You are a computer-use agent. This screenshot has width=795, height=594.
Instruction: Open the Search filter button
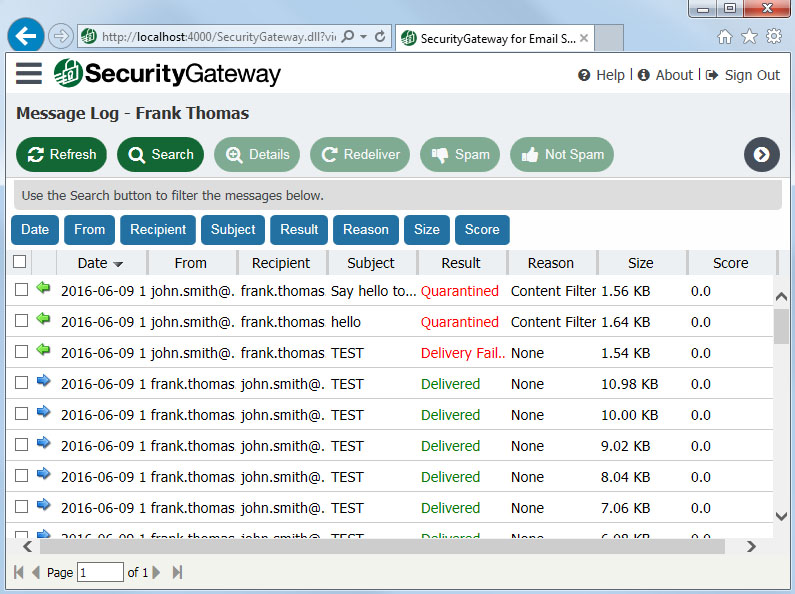[160, 155]
